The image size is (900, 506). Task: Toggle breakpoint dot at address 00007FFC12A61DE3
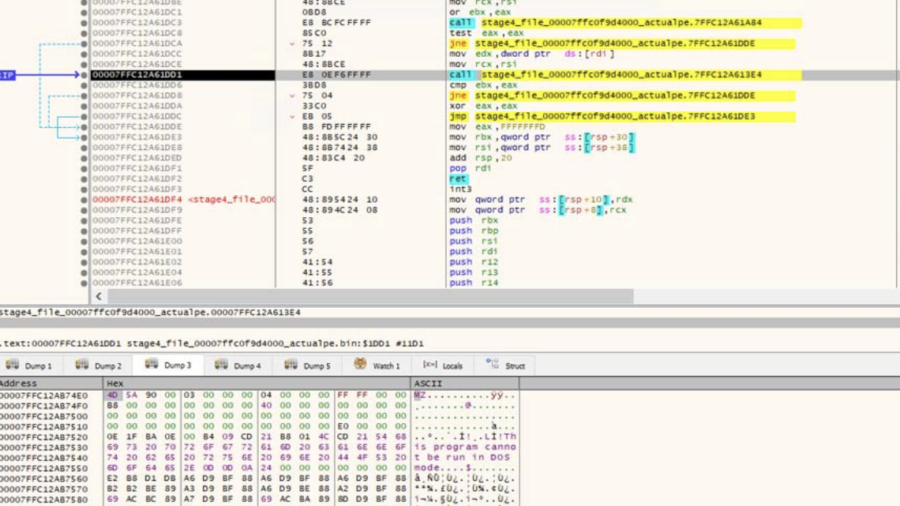click(x=84, y=138)
